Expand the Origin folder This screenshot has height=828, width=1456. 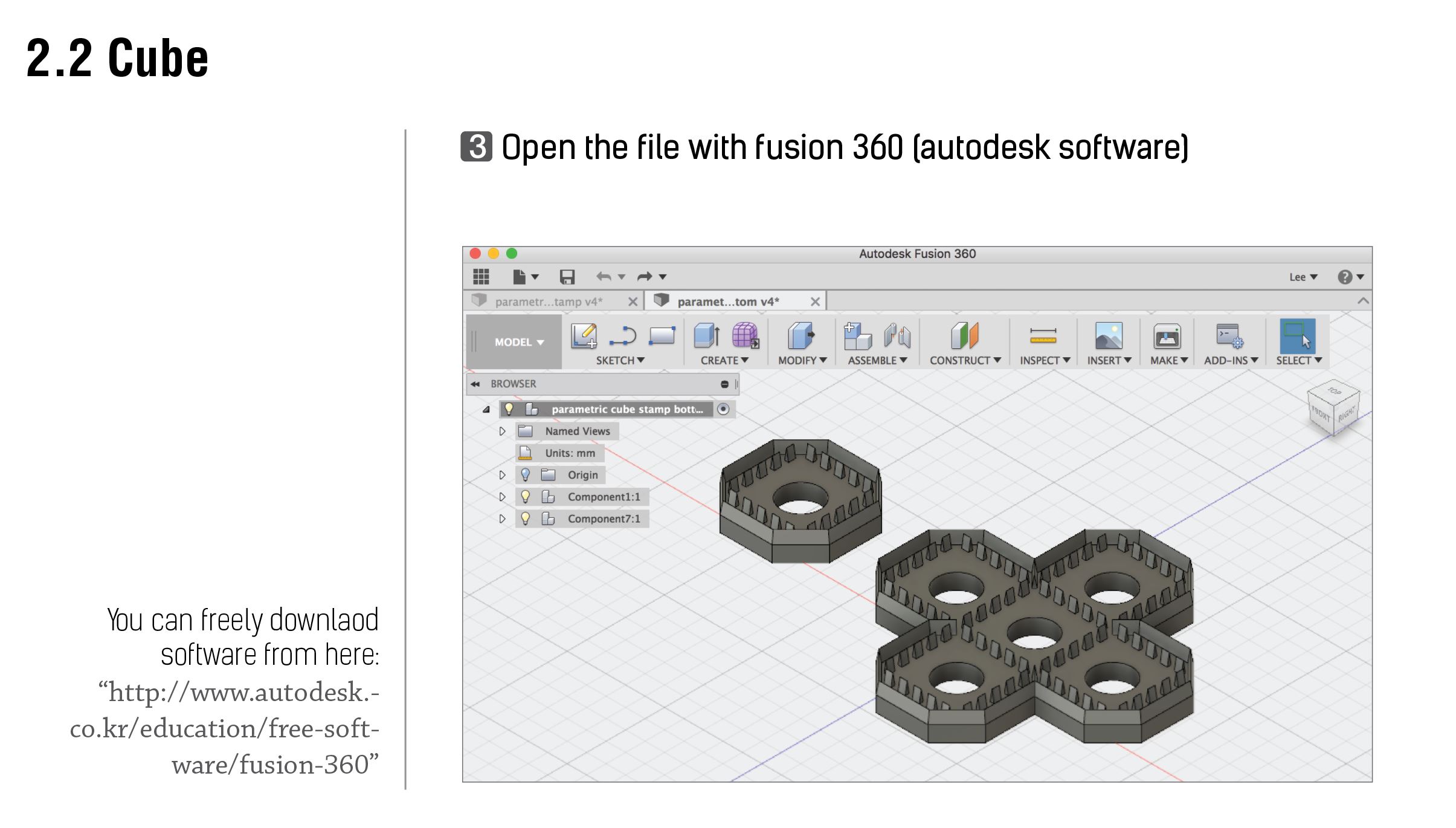tap(502, 475)
